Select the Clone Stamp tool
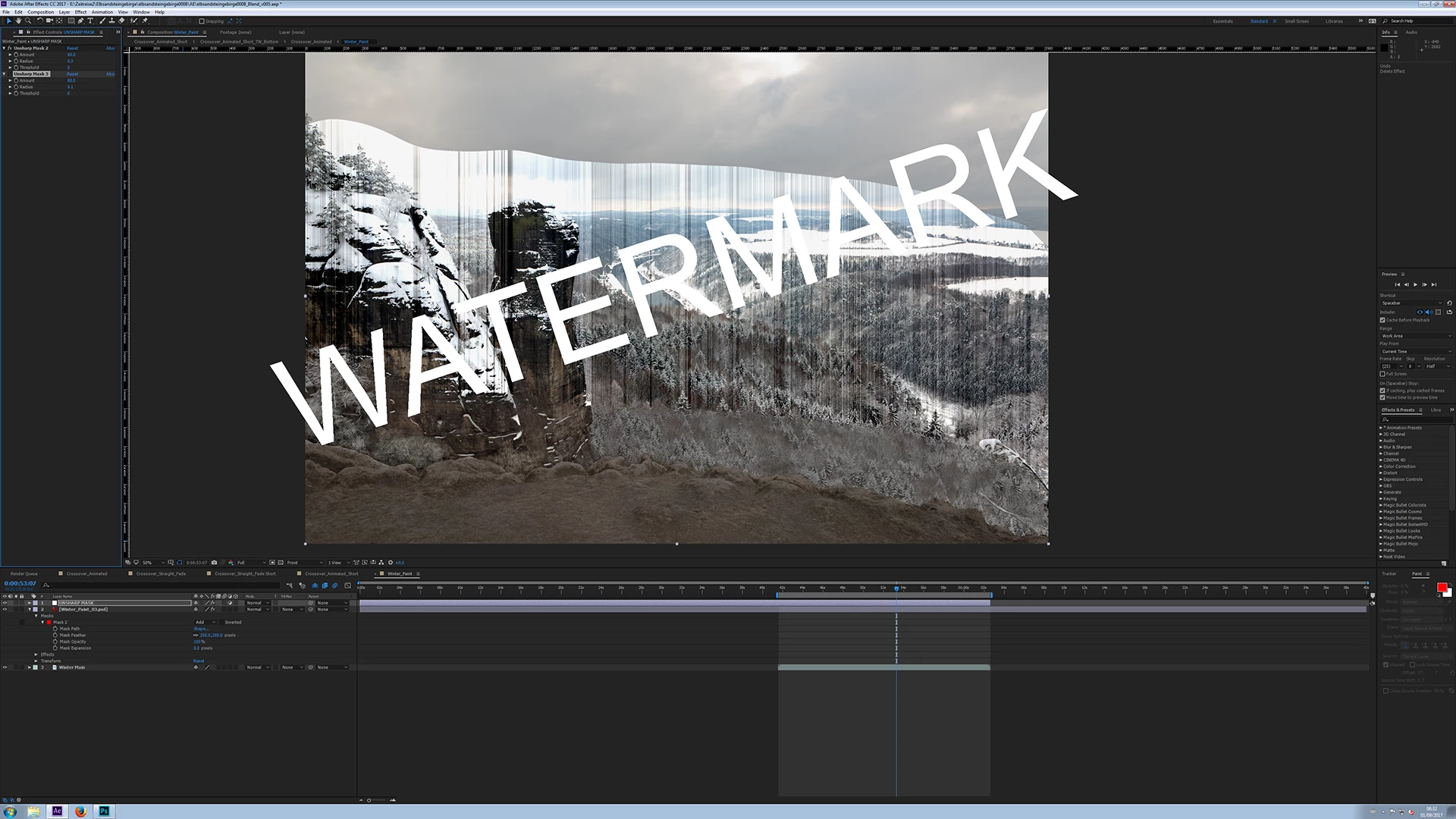The height and width of the screenshot is (819, 1456). pyautogui.click(x=111, y=21)
